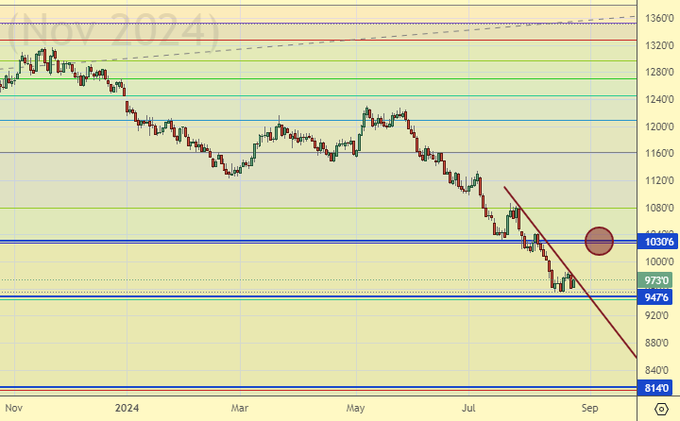Click the Nov label on time axis
Viewport: 680px width, 421px height.
click(x=13, y=408)
